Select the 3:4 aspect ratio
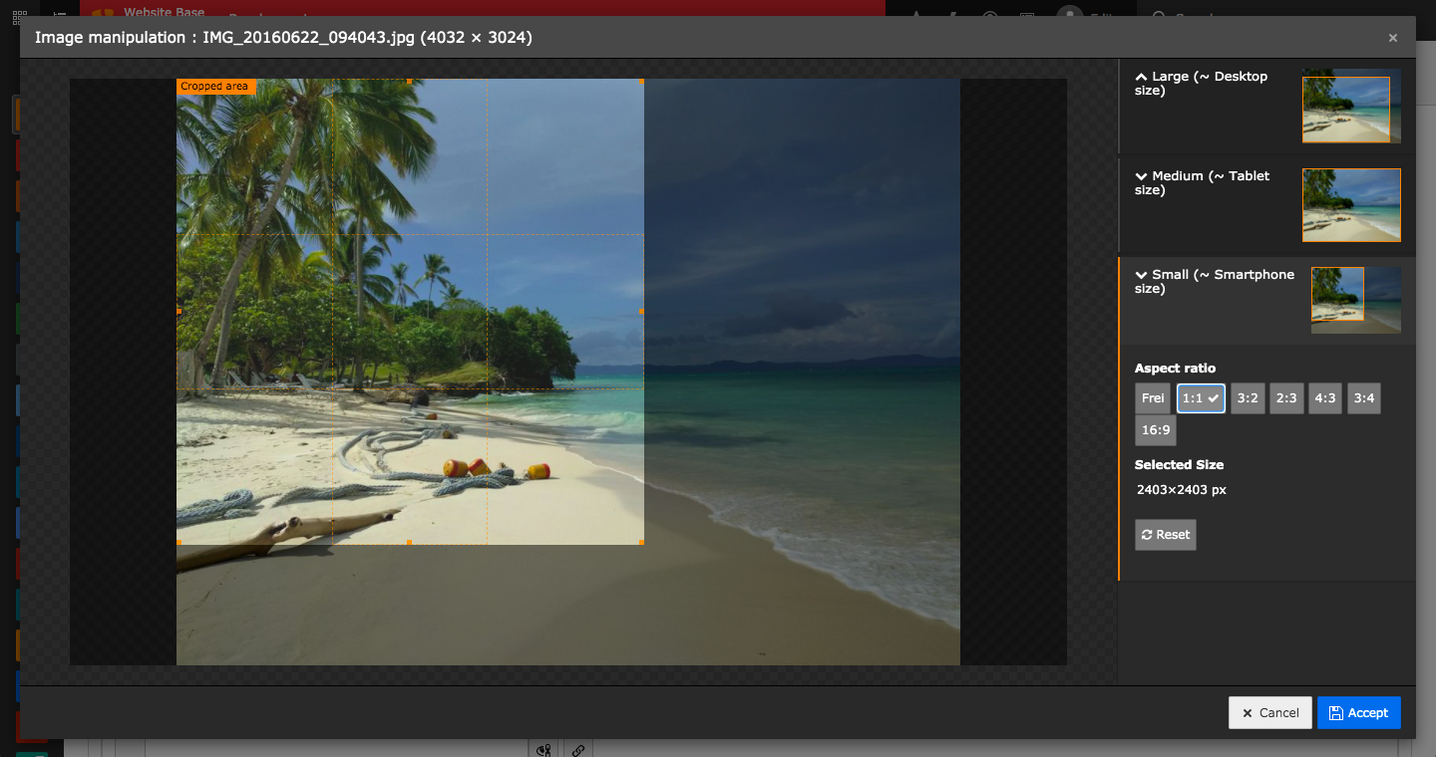Image resolution: width=1436 pixels, height=757 pixels. pyautogui.click(x=1363, y=397)
